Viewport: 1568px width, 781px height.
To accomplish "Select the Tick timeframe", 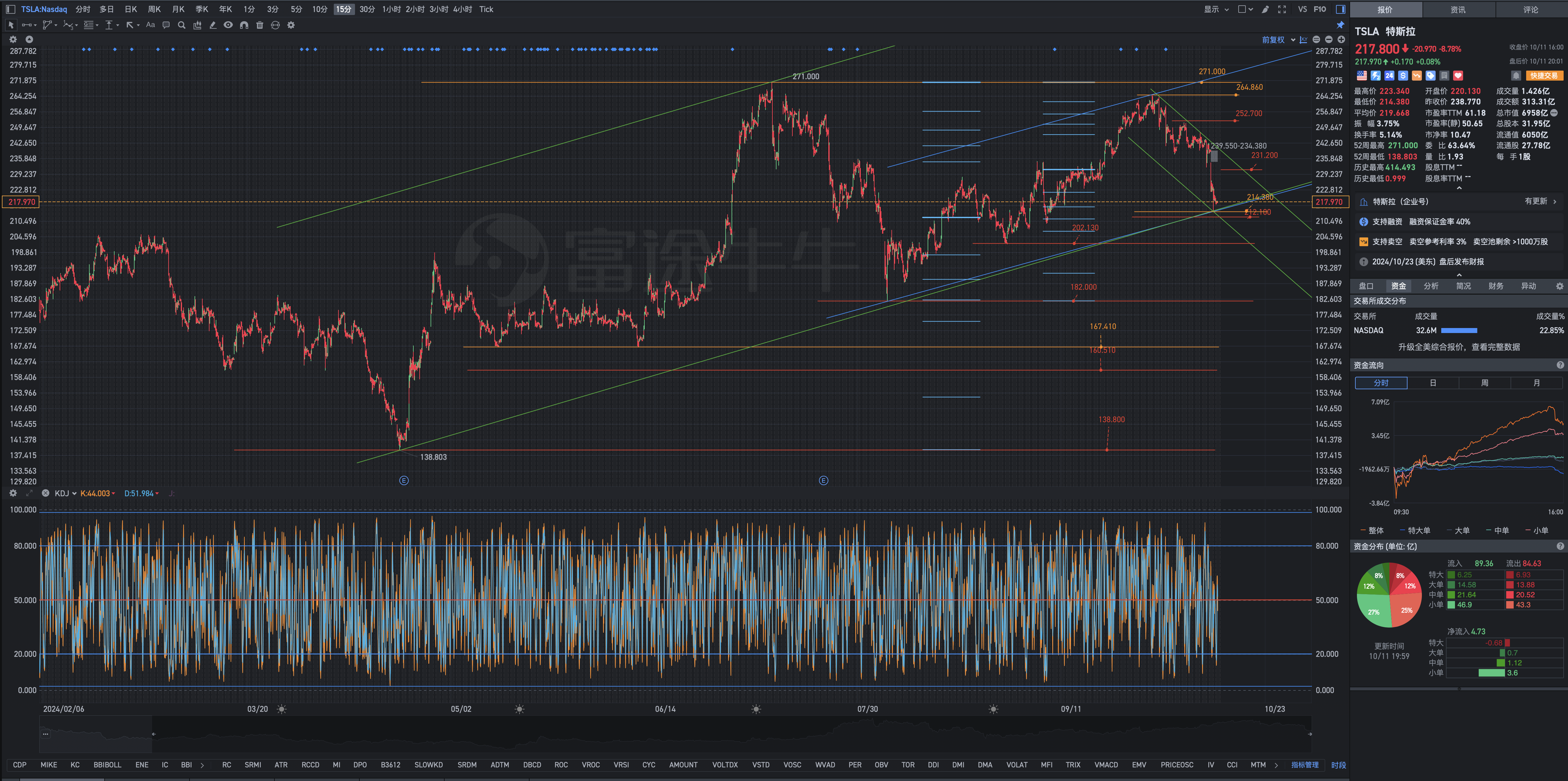I will (486, 9).
